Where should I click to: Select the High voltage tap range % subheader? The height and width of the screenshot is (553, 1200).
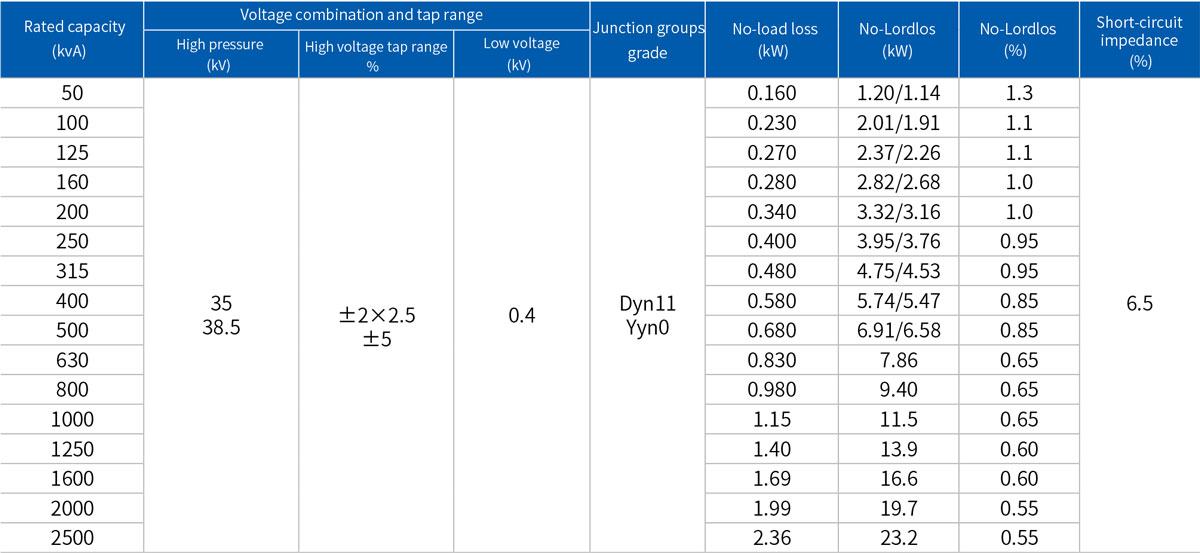pyautogui.click(x=376, y=54)
